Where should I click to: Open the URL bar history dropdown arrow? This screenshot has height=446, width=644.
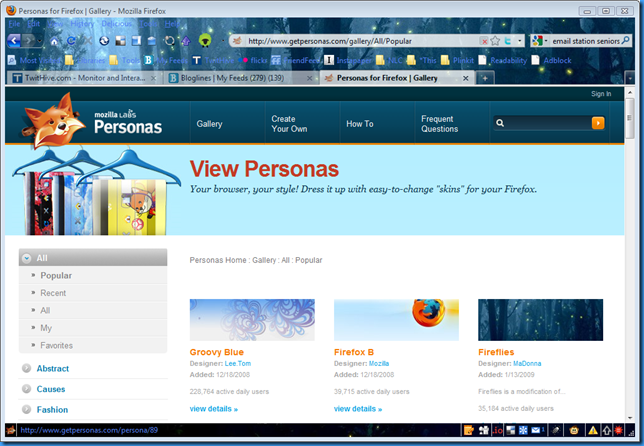pos(520,41)
